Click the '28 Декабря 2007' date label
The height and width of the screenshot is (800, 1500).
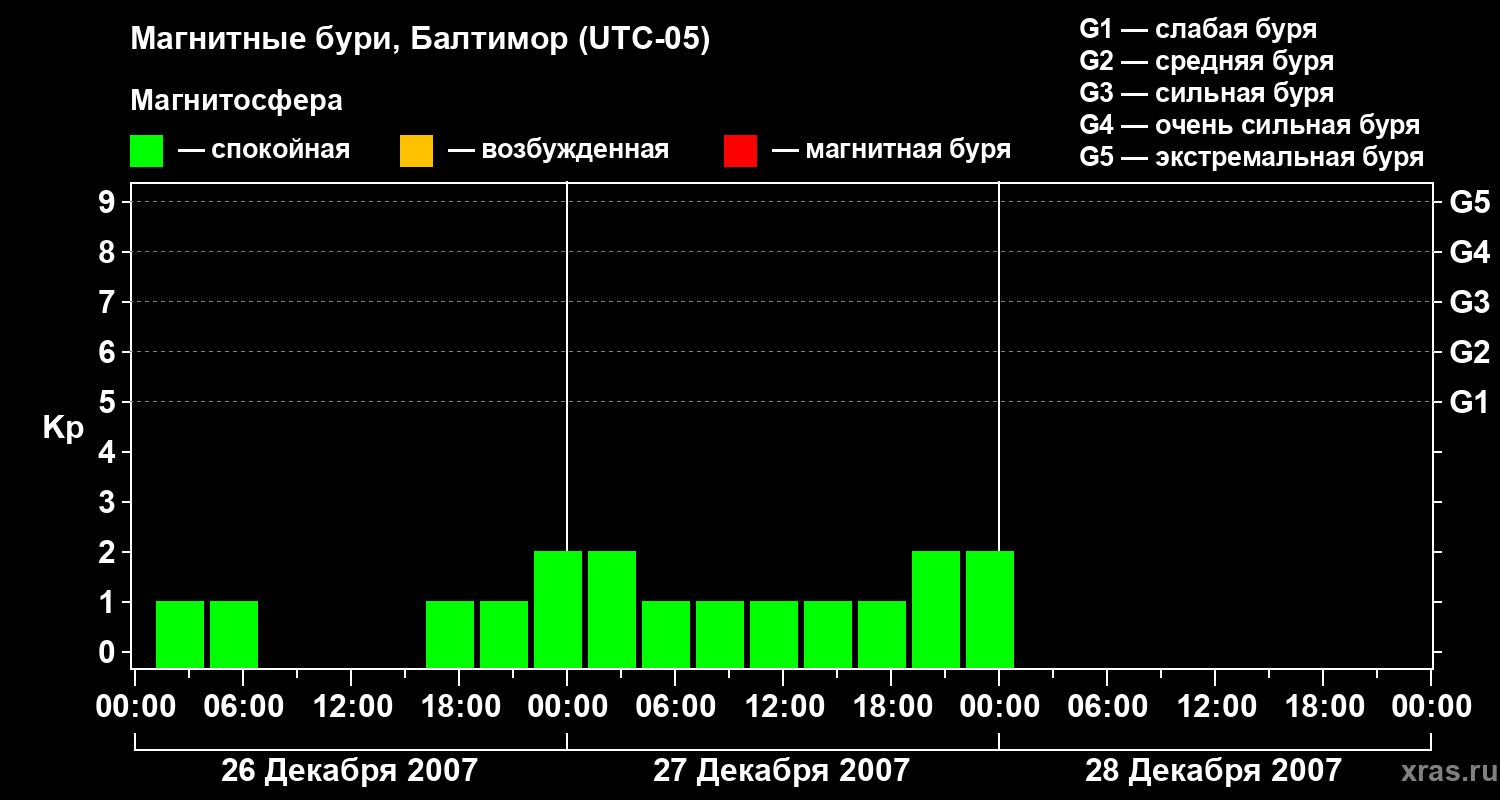(1213, 771)
